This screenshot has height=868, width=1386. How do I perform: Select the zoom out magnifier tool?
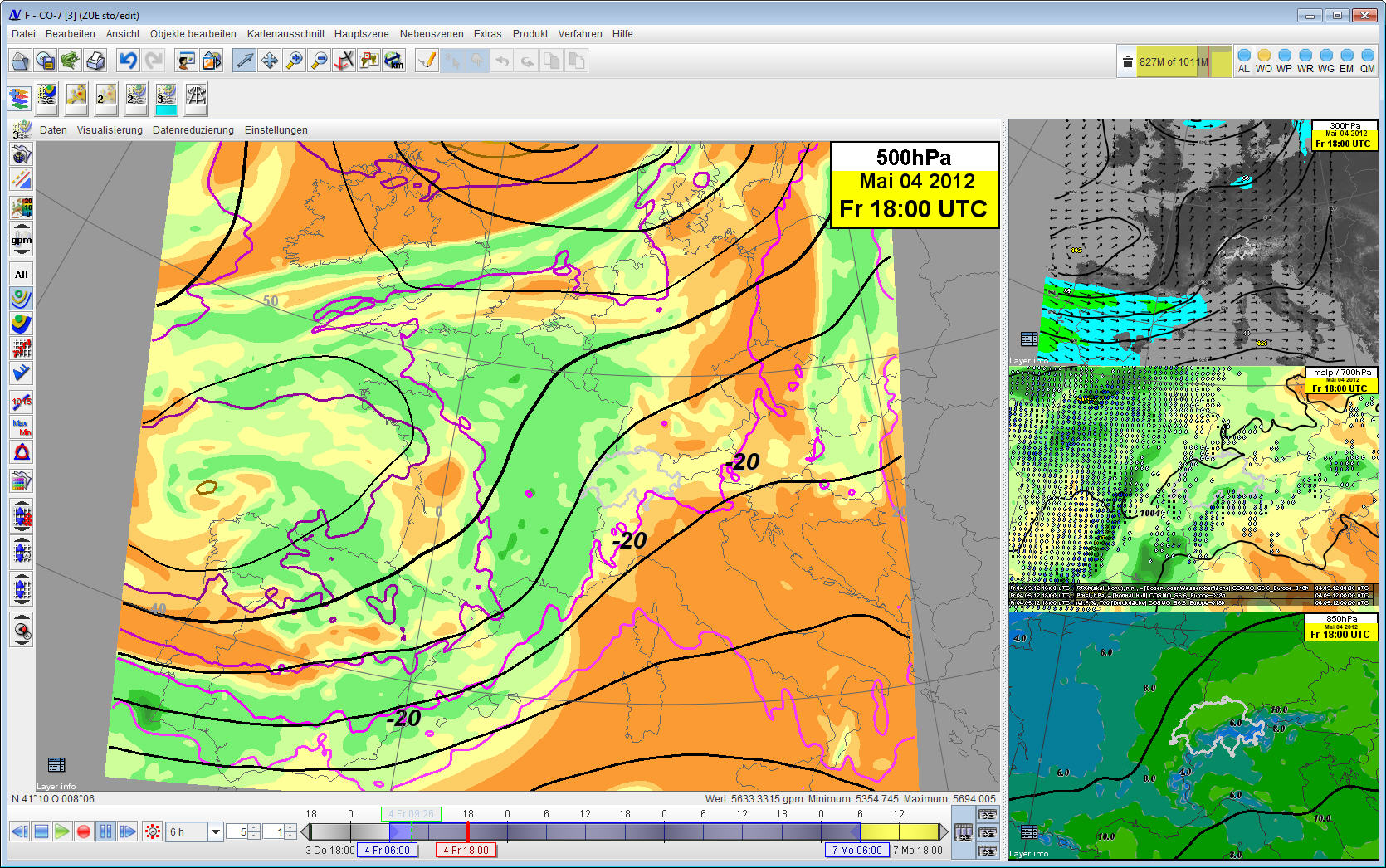tap(319, 61)
